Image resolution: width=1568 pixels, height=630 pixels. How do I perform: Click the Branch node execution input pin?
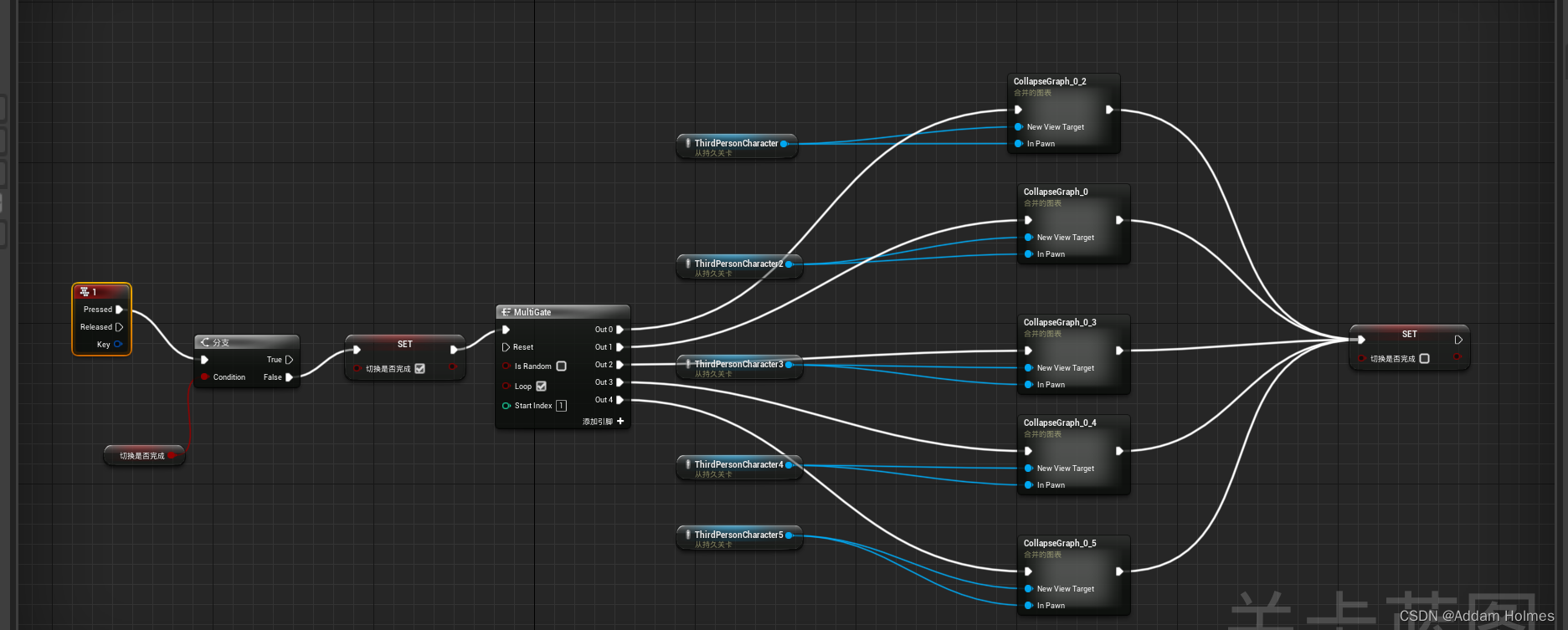[x=204, y=360]
